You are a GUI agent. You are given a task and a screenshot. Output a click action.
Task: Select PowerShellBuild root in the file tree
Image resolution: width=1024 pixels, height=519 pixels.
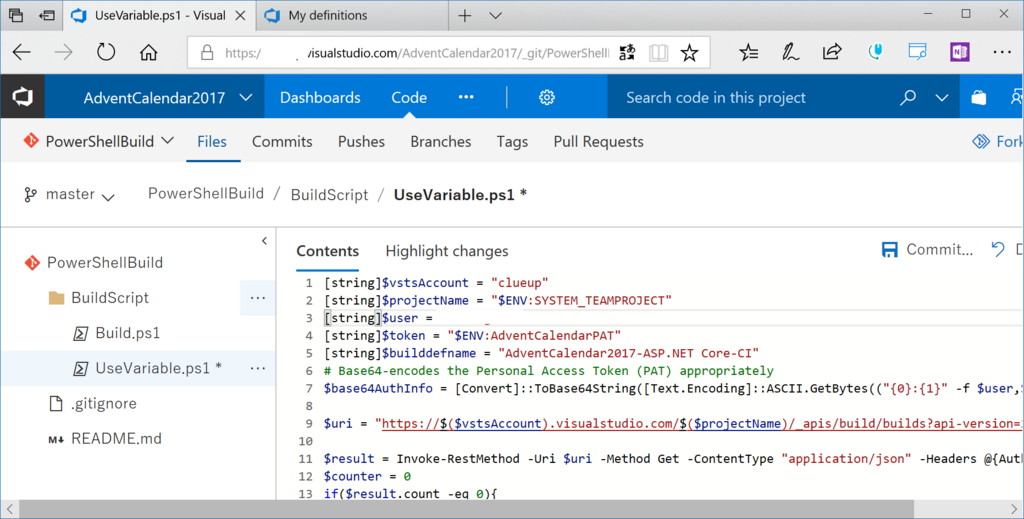pyautogui.click(x=104, y=262)
